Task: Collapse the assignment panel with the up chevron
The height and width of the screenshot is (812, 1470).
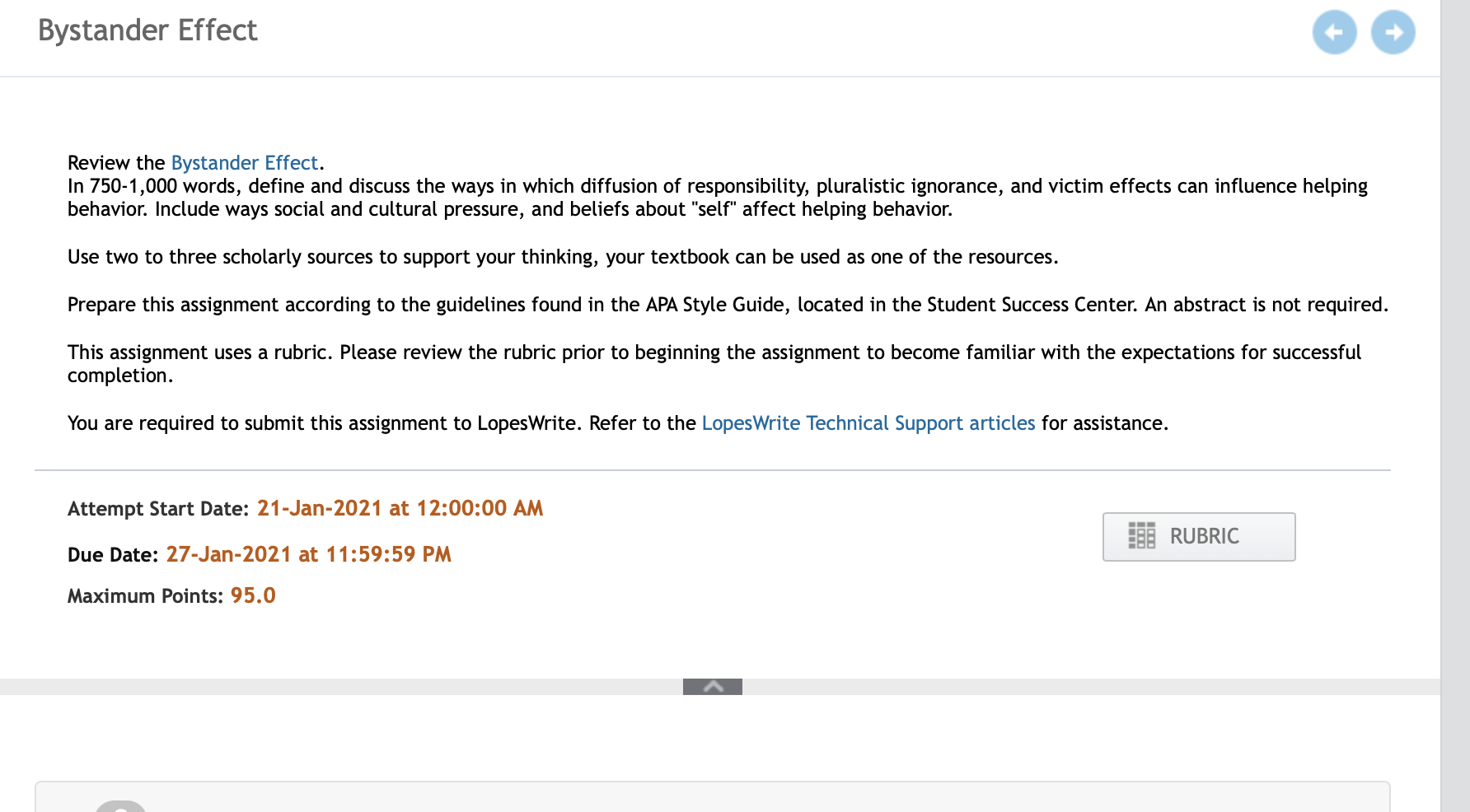Action: pyautogui.click(x=713, y=686)
